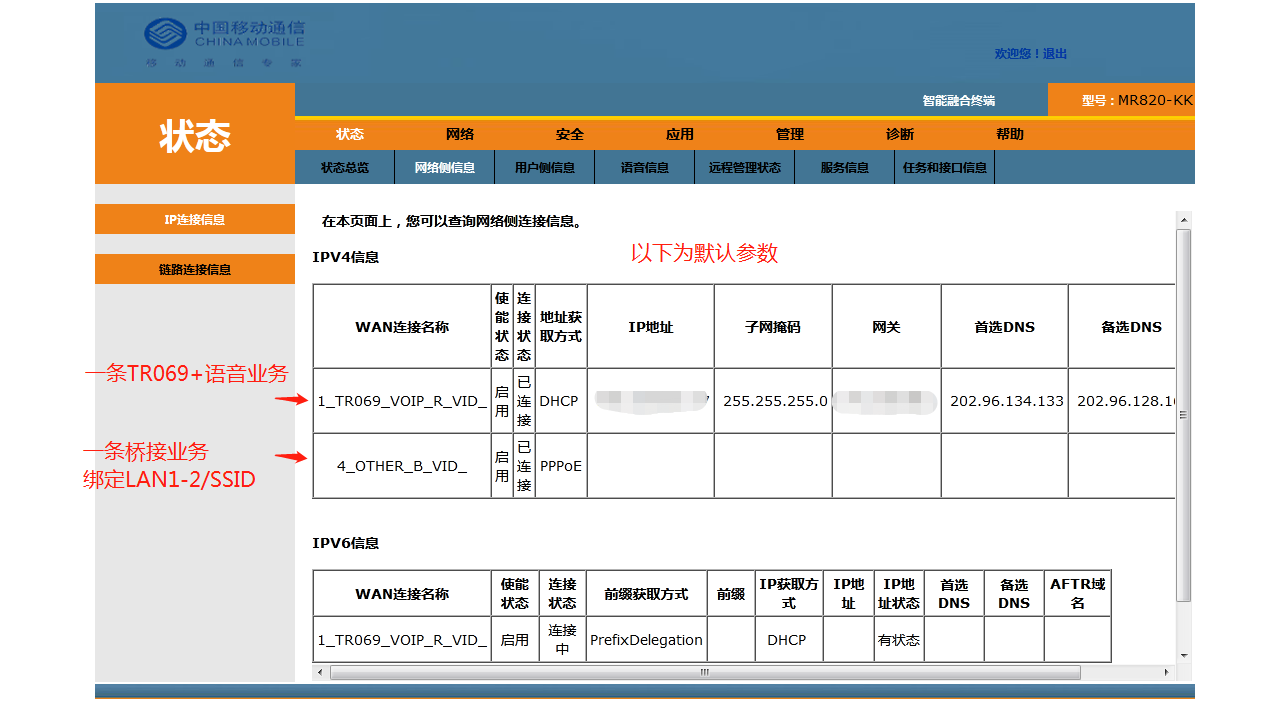Open the 管理 menu
Viewport: 1278px width, 726px height.
(790, 135)
